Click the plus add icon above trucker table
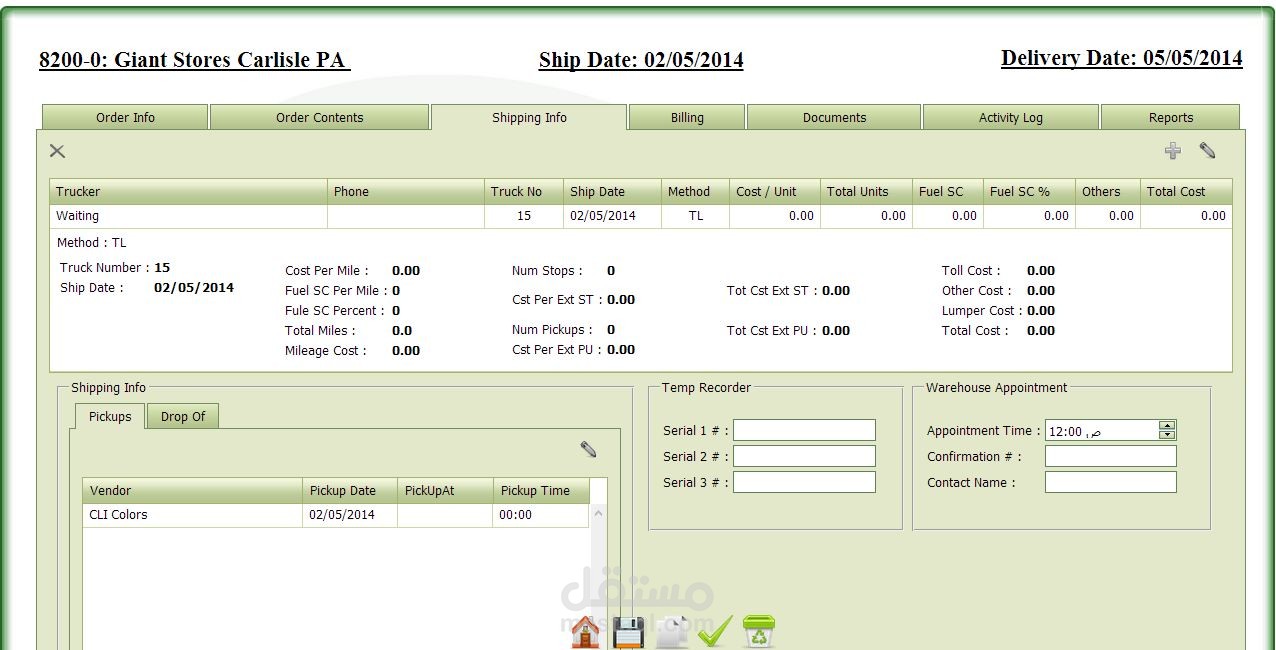 1172,151
